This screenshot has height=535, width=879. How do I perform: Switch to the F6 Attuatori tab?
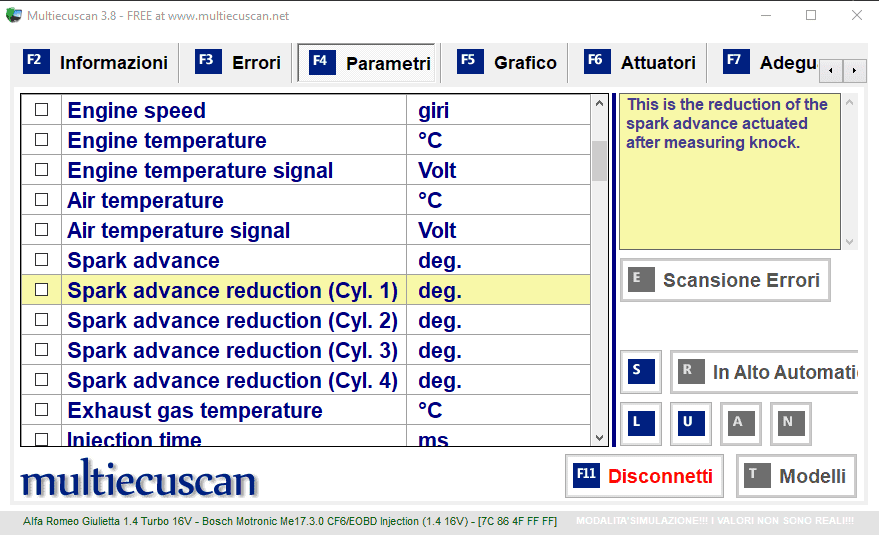[x=640, y=62]
